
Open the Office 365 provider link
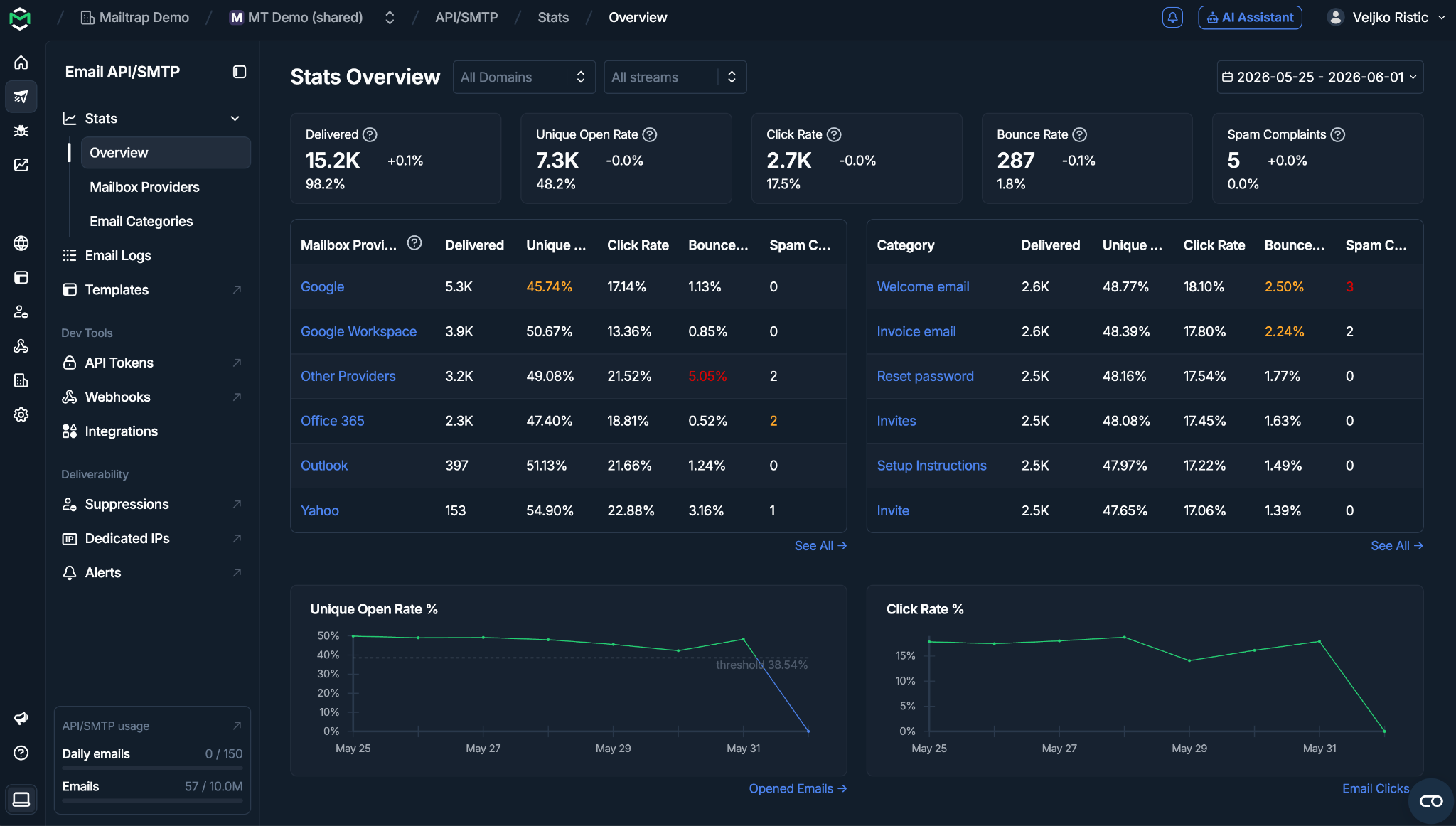pyautogui.click(x=332, y=421)
